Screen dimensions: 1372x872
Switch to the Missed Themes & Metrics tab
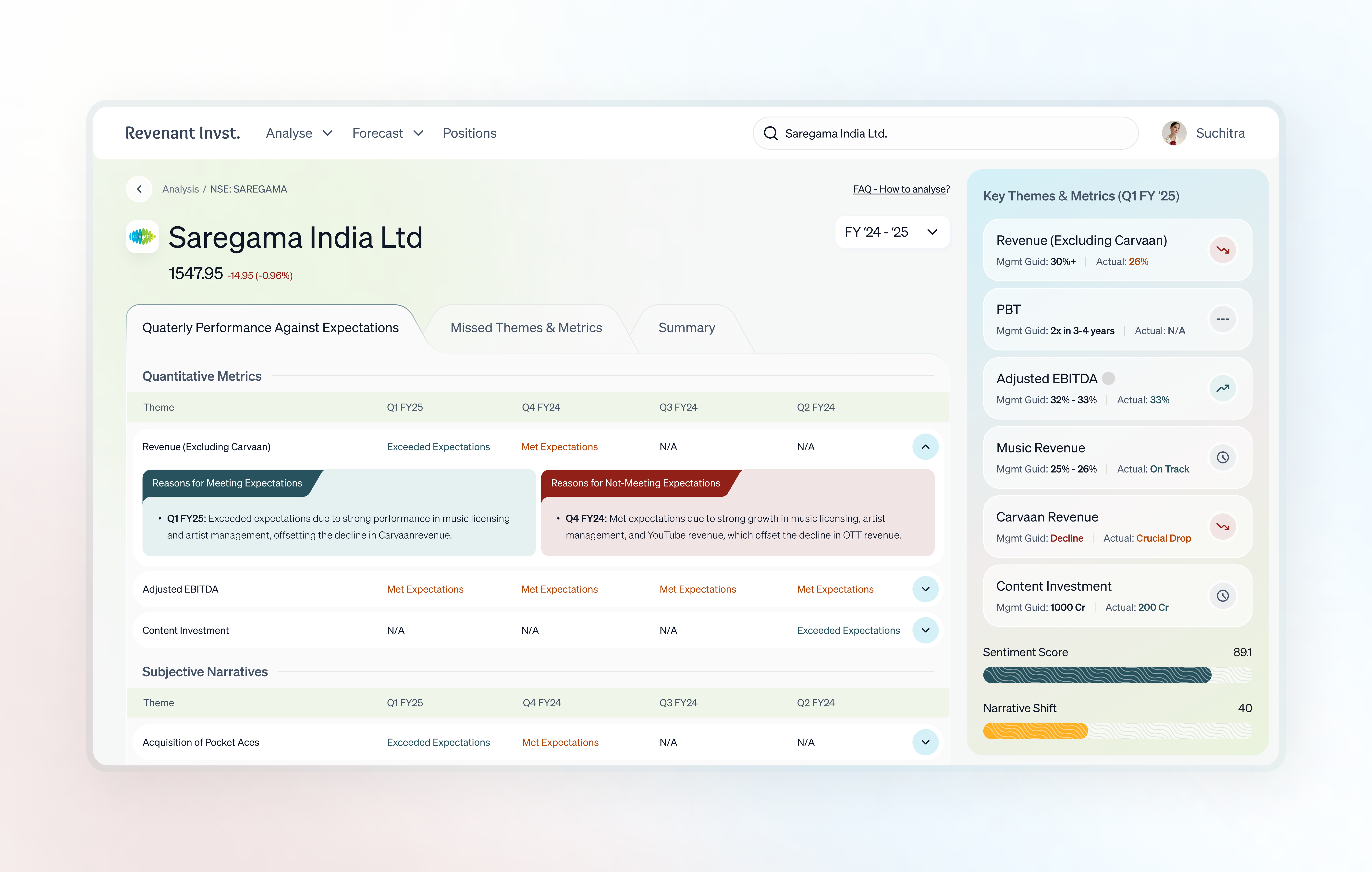point(526,327)
